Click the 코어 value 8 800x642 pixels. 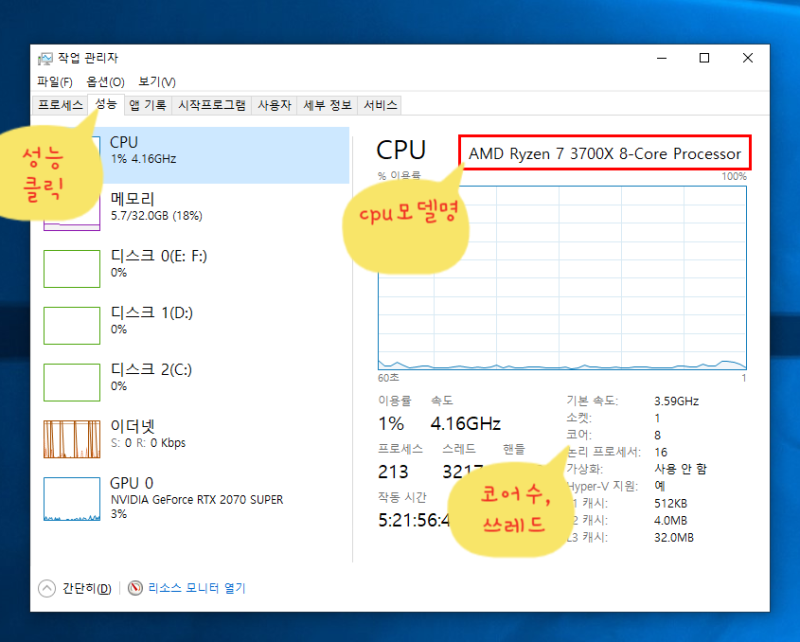tap(657, 435)
